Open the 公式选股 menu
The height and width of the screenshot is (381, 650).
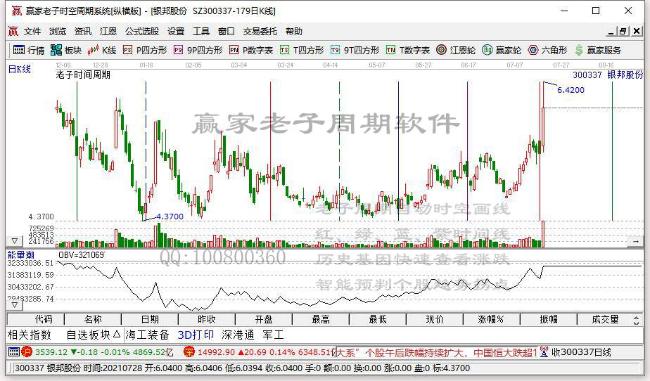(x=142, y=31)
